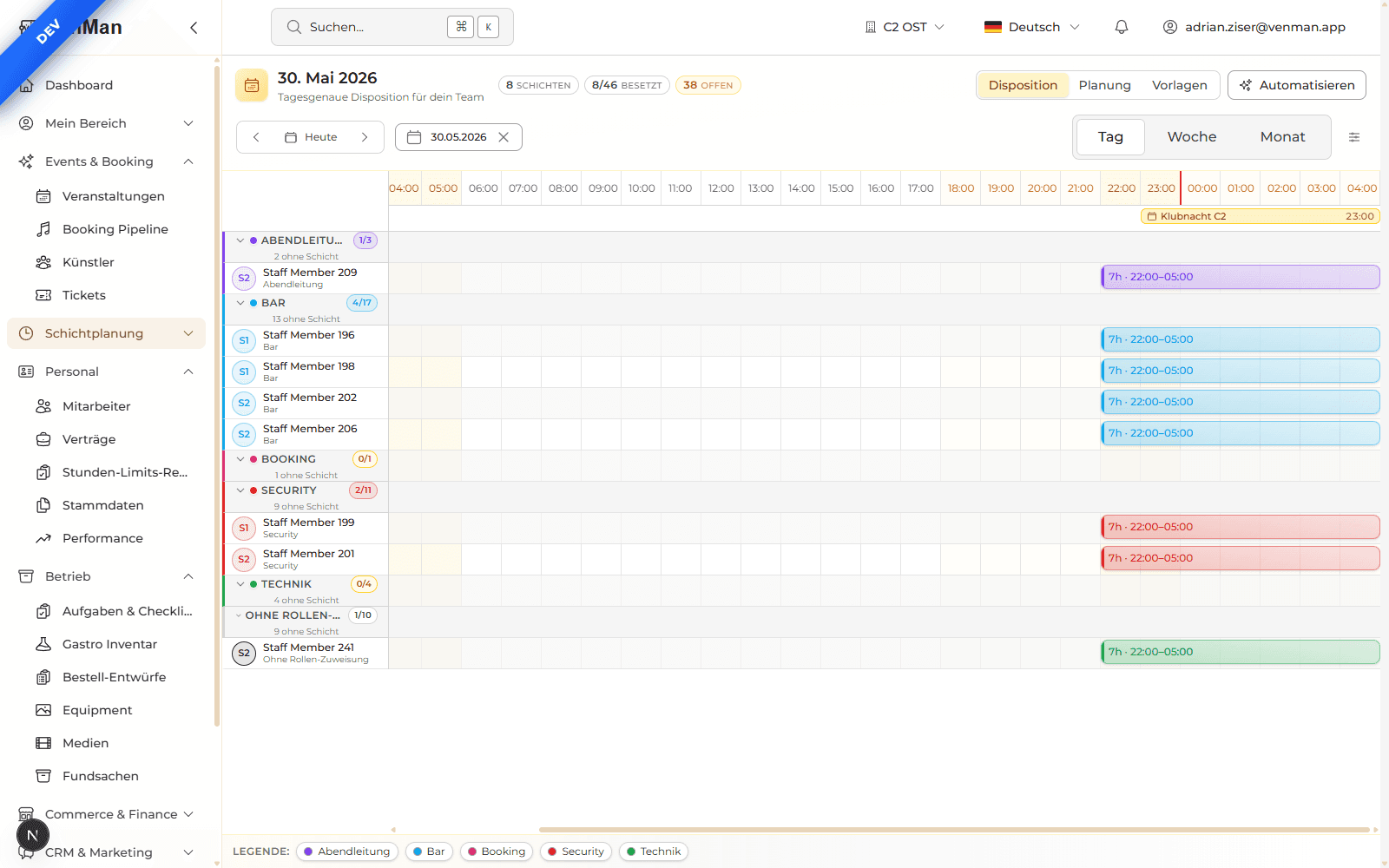1389x868 pixels.
Task: Open user account adrian.ziser@venman.app
Action: coord(1254,27)
